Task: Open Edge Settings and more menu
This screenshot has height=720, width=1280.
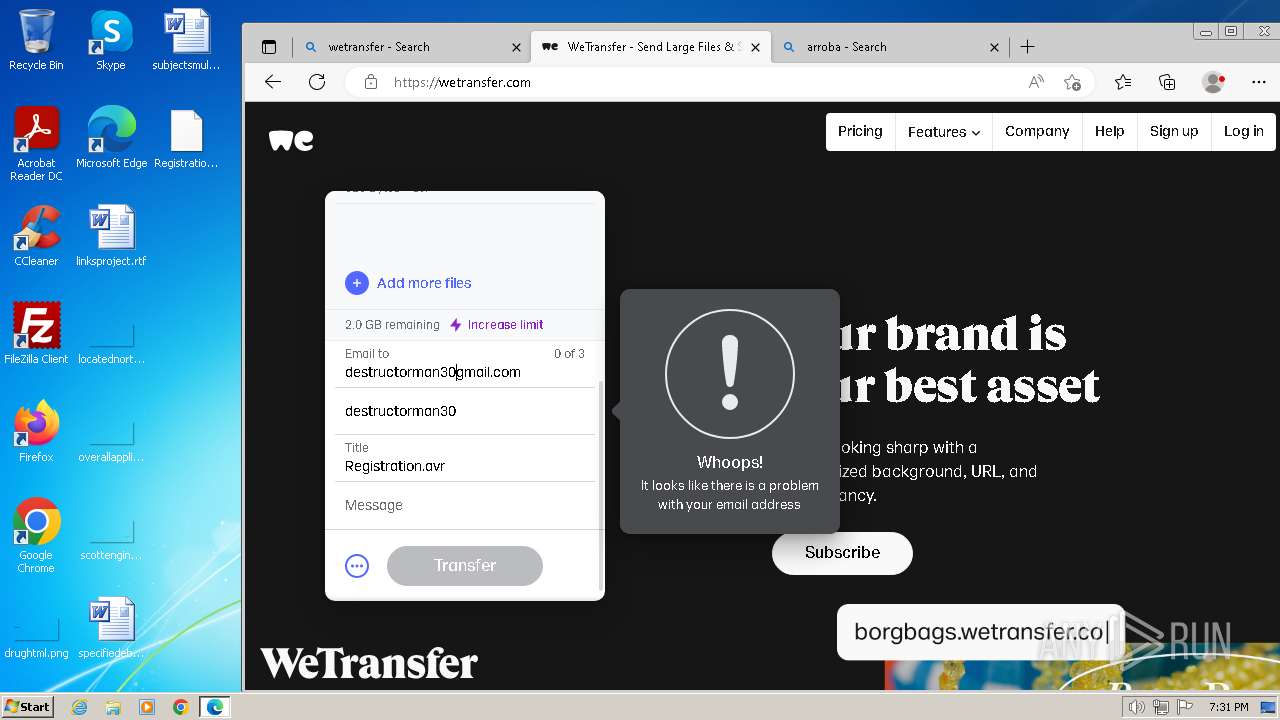Action: [1257, 82]
